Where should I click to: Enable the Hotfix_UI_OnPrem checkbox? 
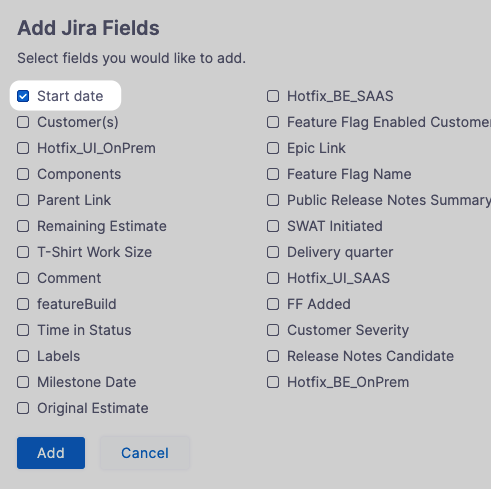tap(23, 148)
